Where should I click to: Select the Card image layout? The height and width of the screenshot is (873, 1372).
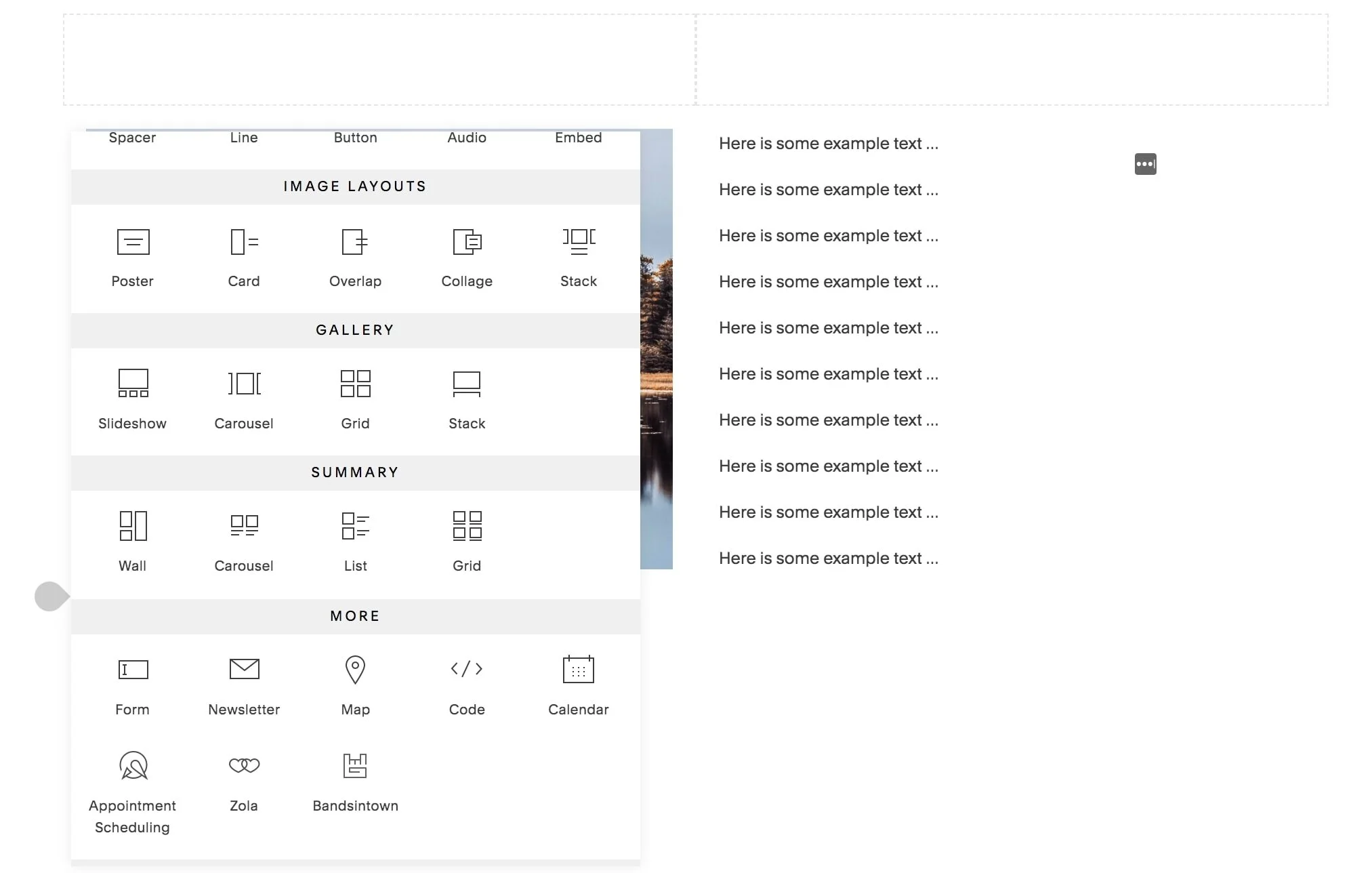click(x=244, y=258)
